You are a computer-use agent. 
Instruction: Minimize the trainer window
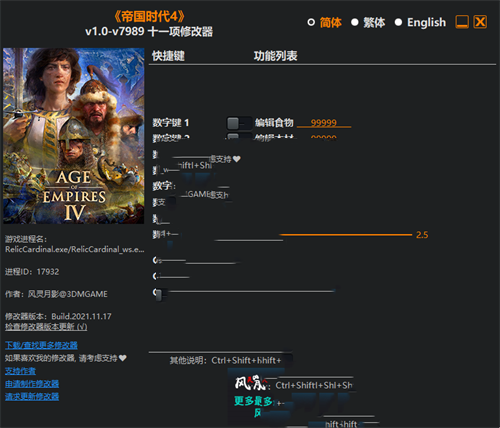click(x=462, y=22)
